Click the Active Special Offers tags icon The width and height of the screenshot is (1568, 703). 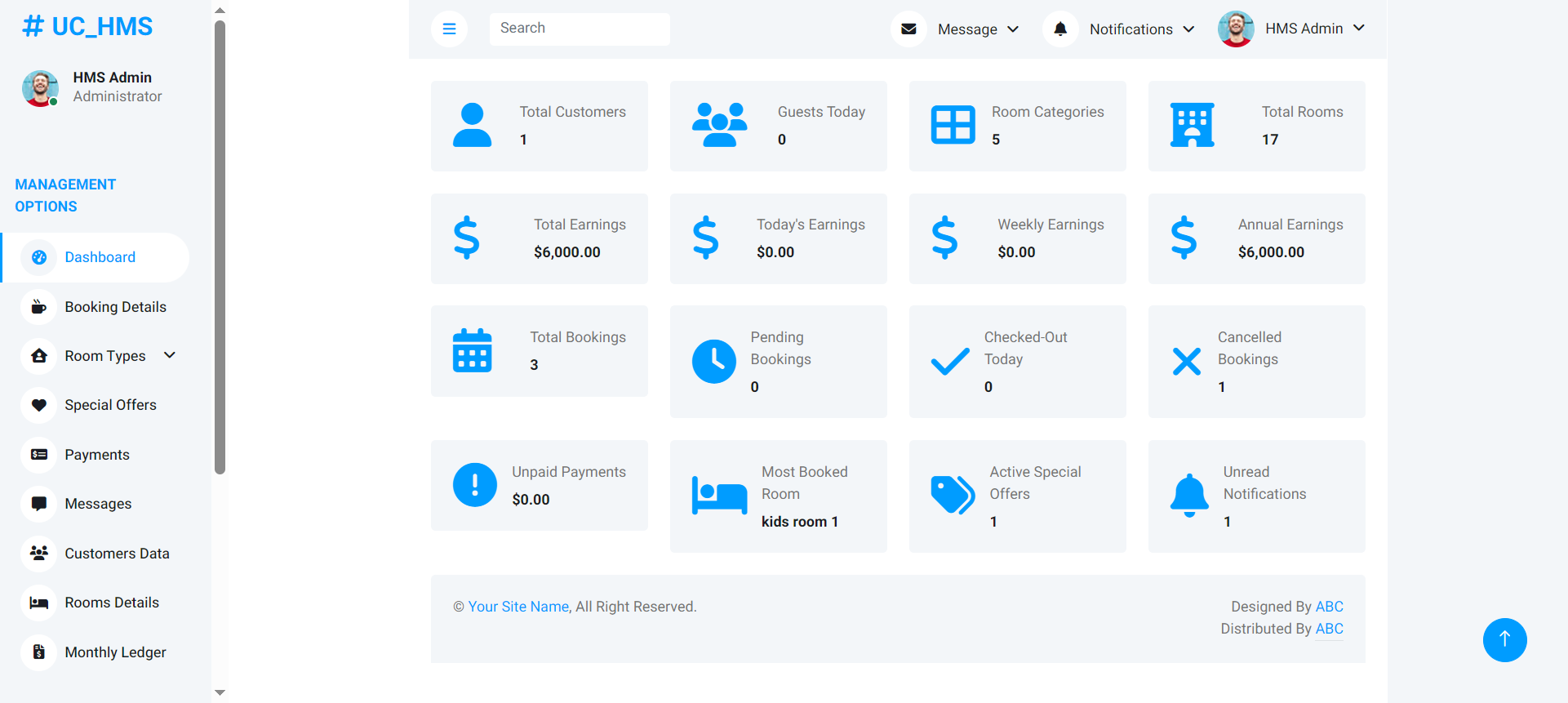(x=953, y=496)
